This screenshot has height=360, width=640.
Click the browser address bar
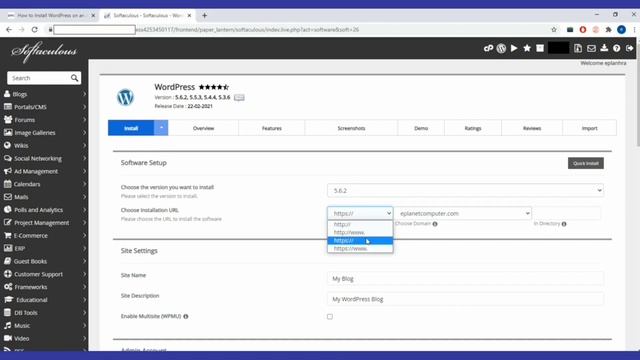point(300,29)
